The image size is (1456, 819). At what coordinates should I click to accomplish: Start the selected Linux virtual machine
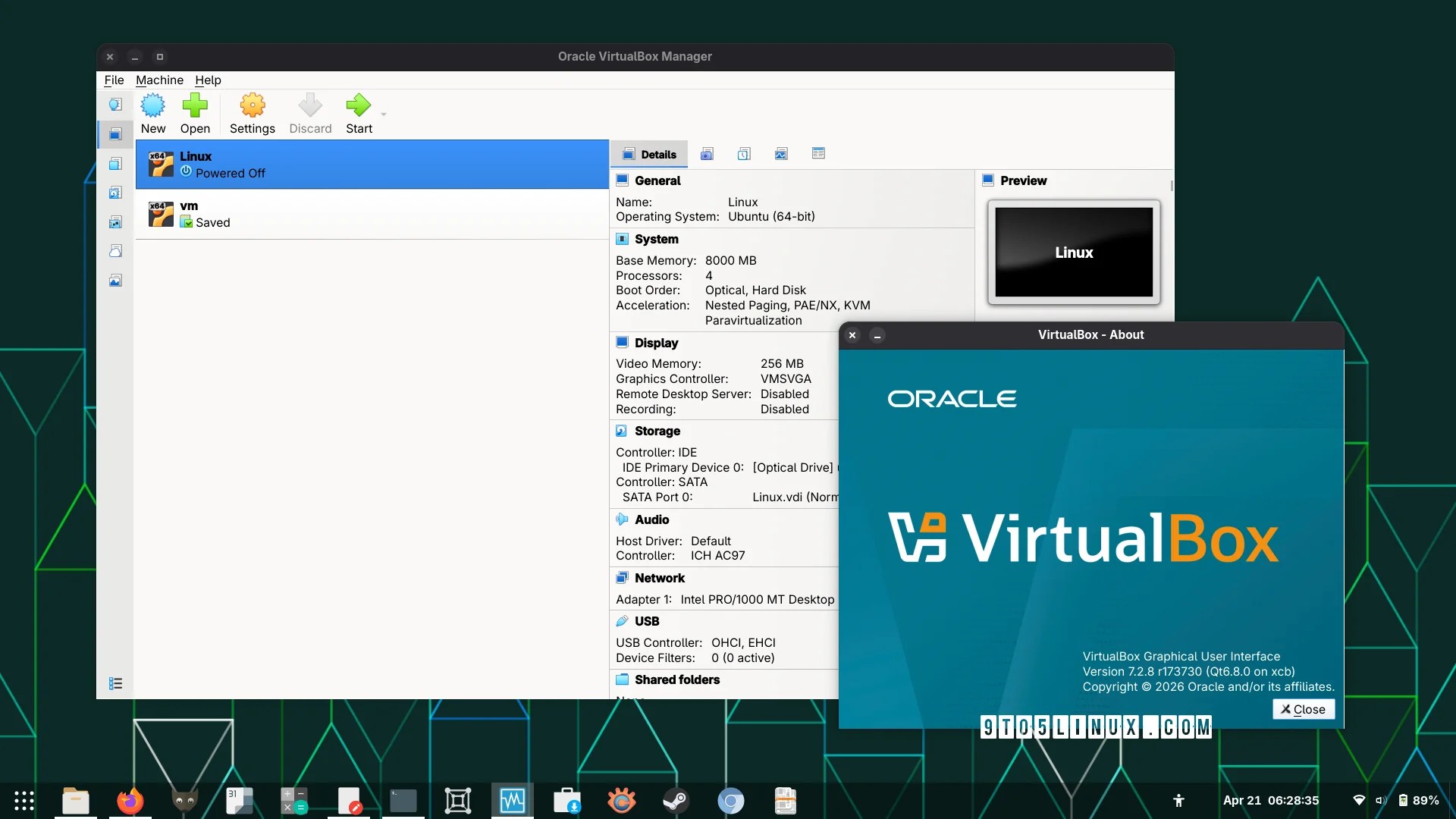click(358, 112)
